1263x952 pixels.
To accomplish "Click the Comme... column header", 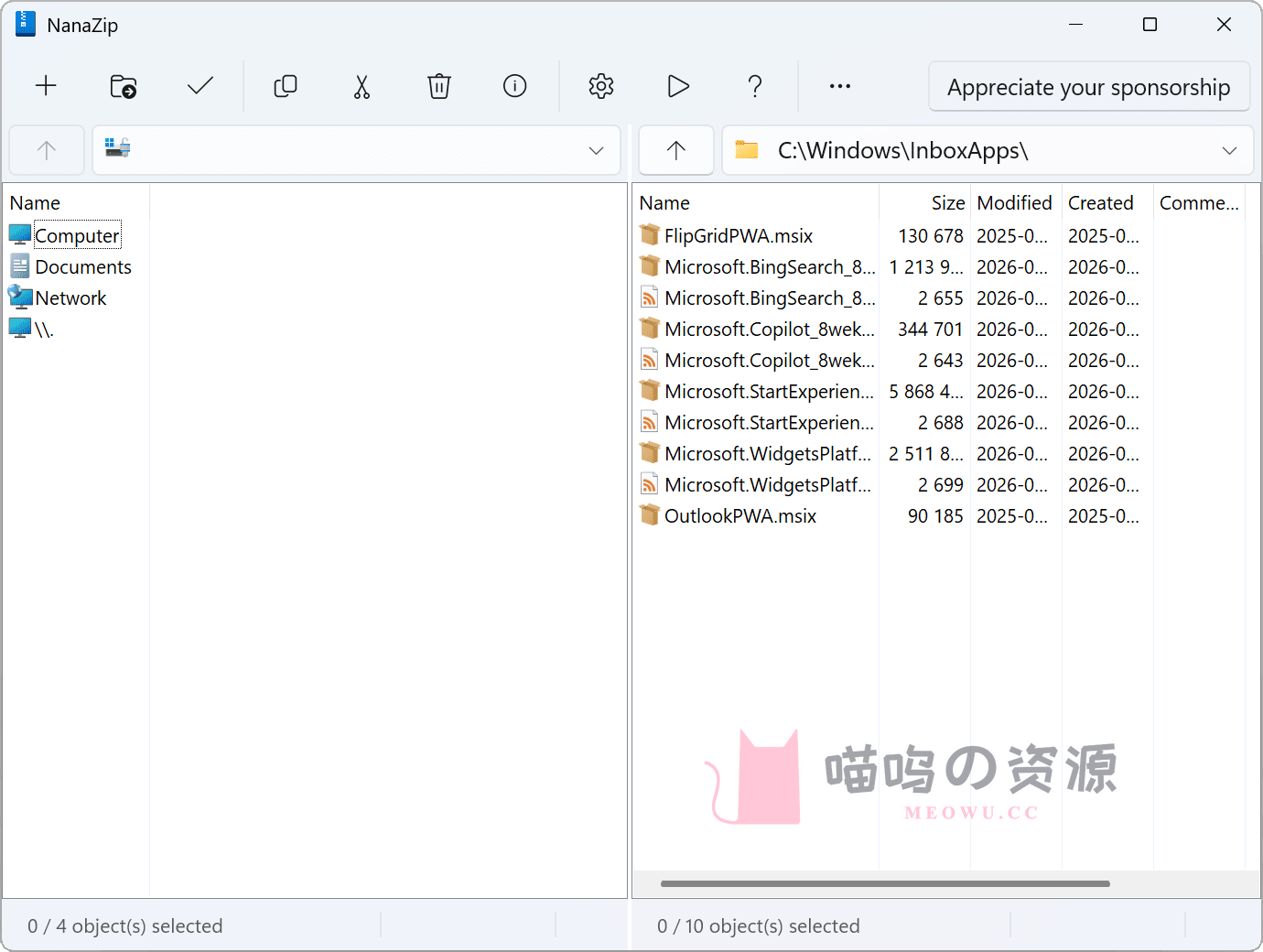I will tap(1199, 203).
